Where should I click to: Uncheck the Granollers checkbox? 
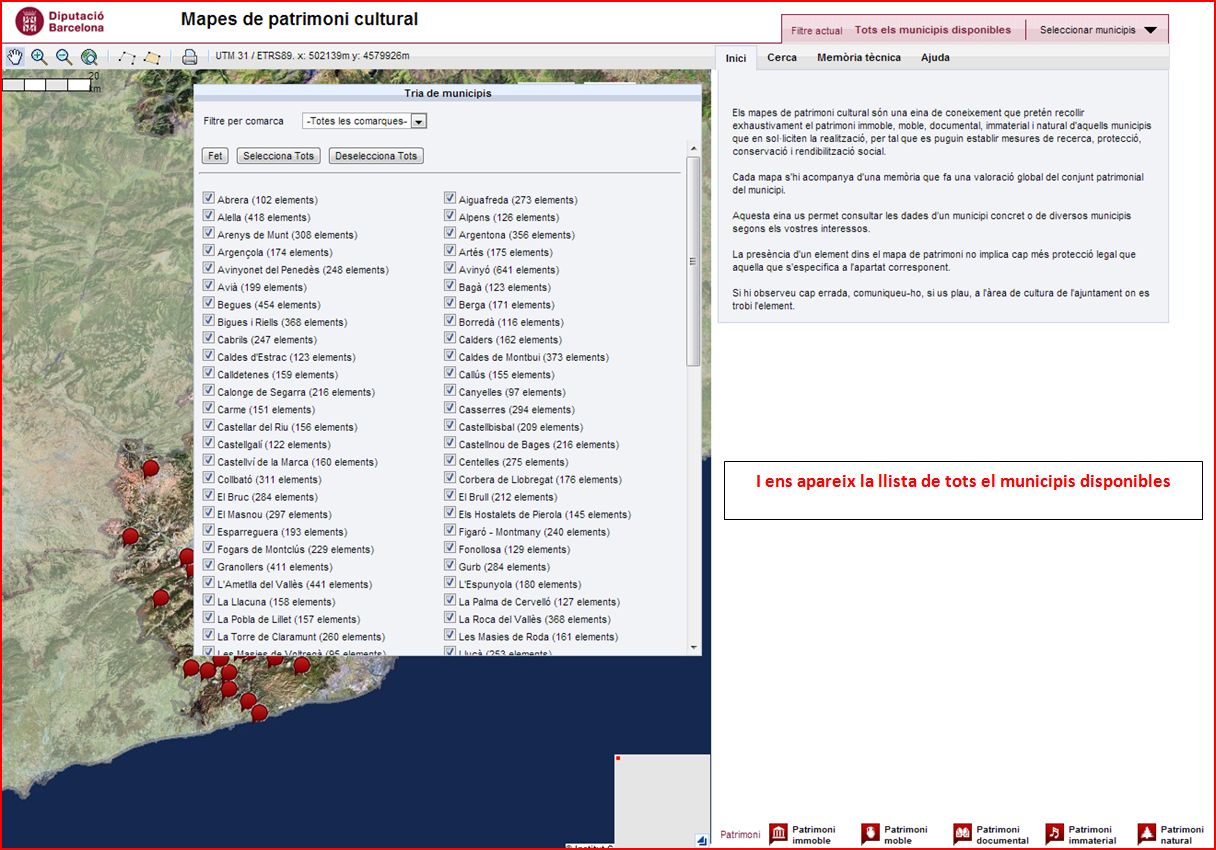pos(209,566)
